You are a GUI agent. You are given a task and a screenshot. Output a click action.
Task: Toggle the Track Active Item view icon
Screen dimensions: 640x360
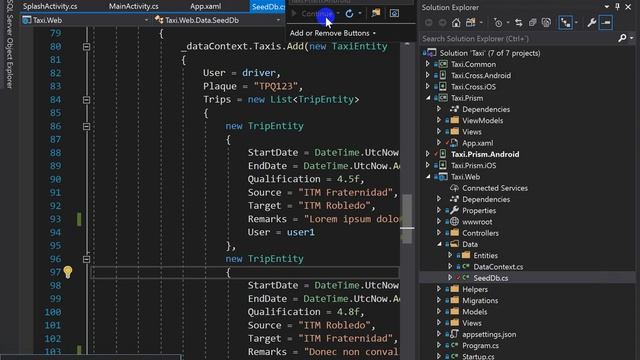[565, 23]
